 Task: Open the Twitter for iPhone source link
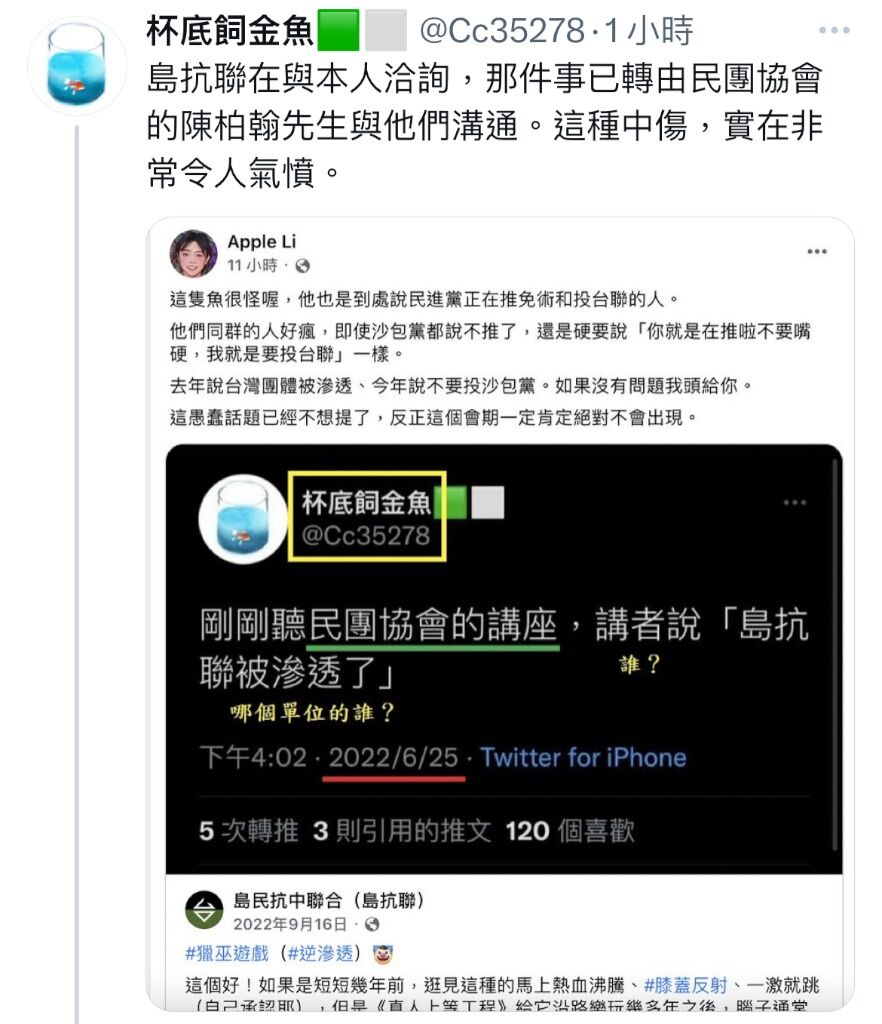coord(584,758)
